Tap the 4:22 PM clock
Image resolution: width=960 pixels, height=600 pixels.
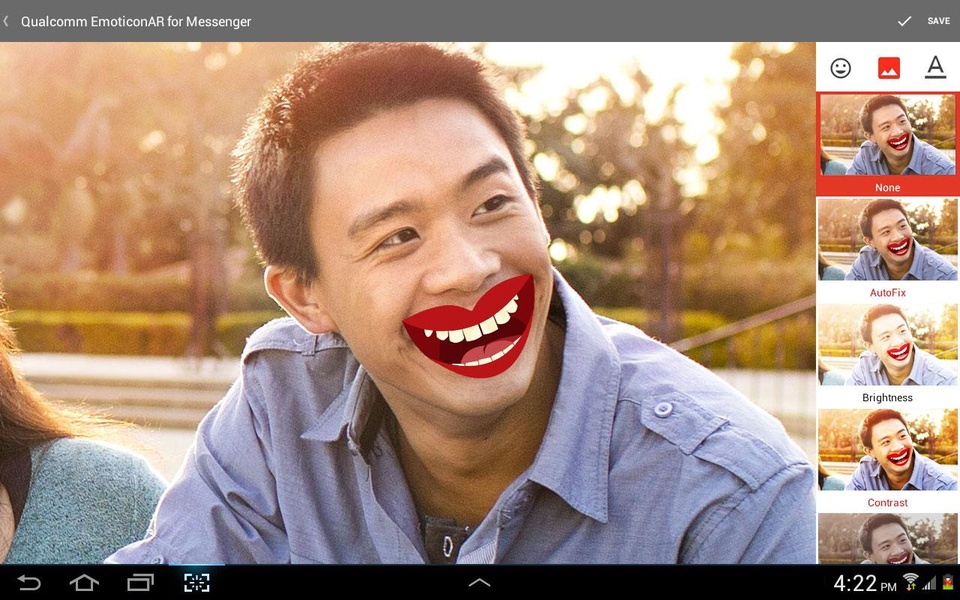(x=864, y=583)
